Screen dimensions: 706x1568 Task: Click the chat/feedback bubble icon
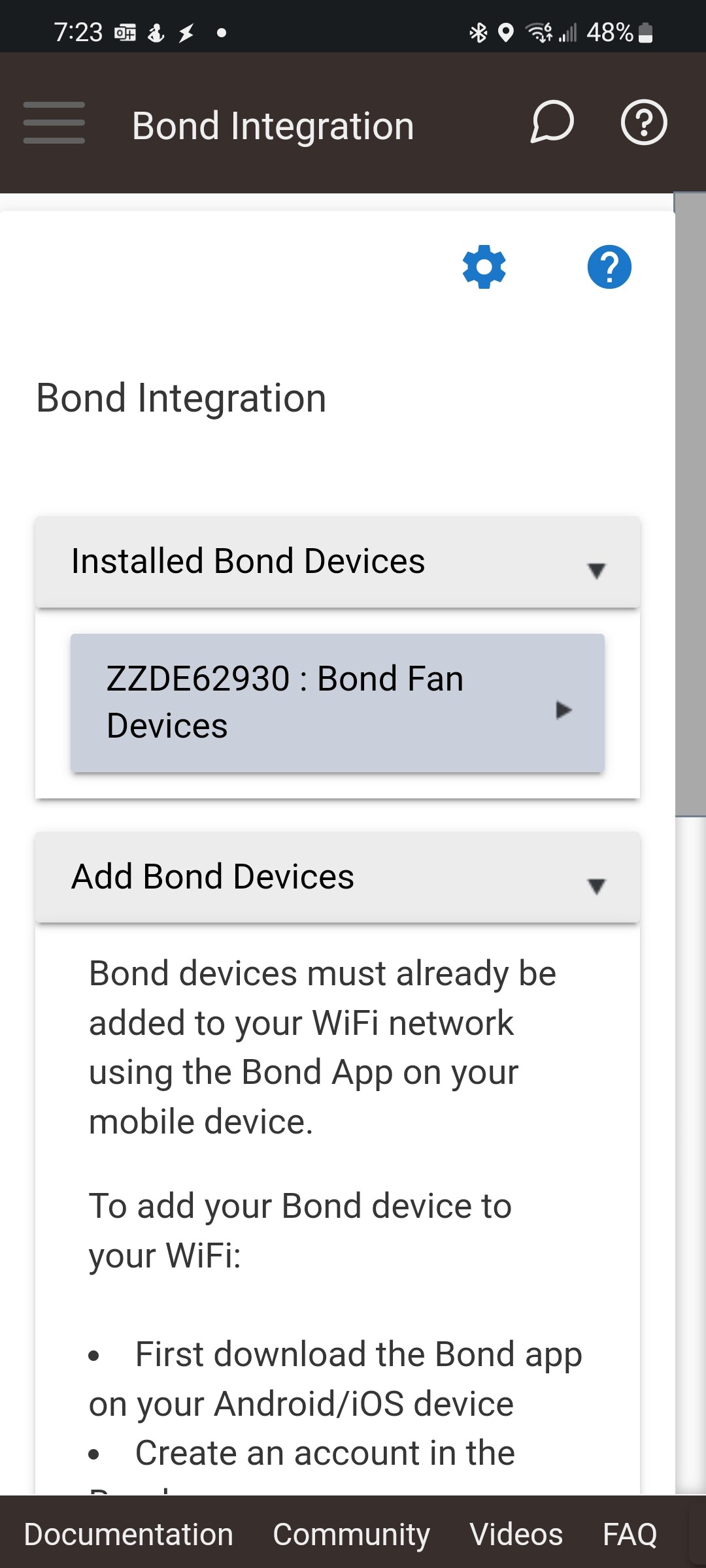[551, 122]
